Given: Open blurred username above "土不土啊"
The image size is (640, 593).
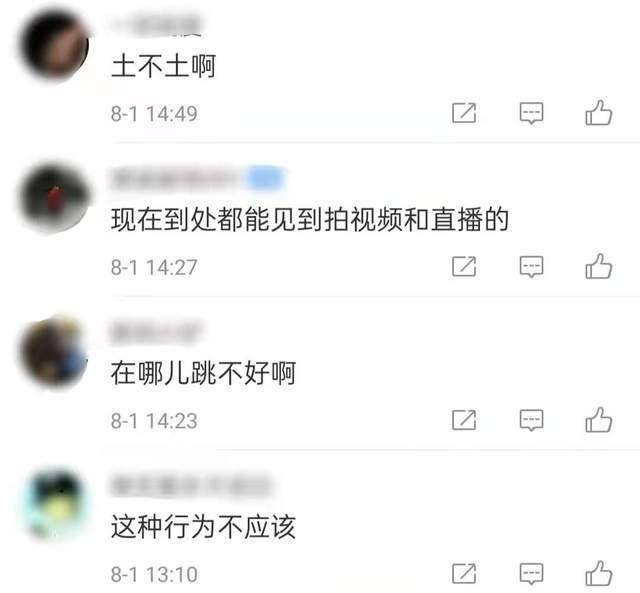Looking at the screenshot, I should [157, 25].
